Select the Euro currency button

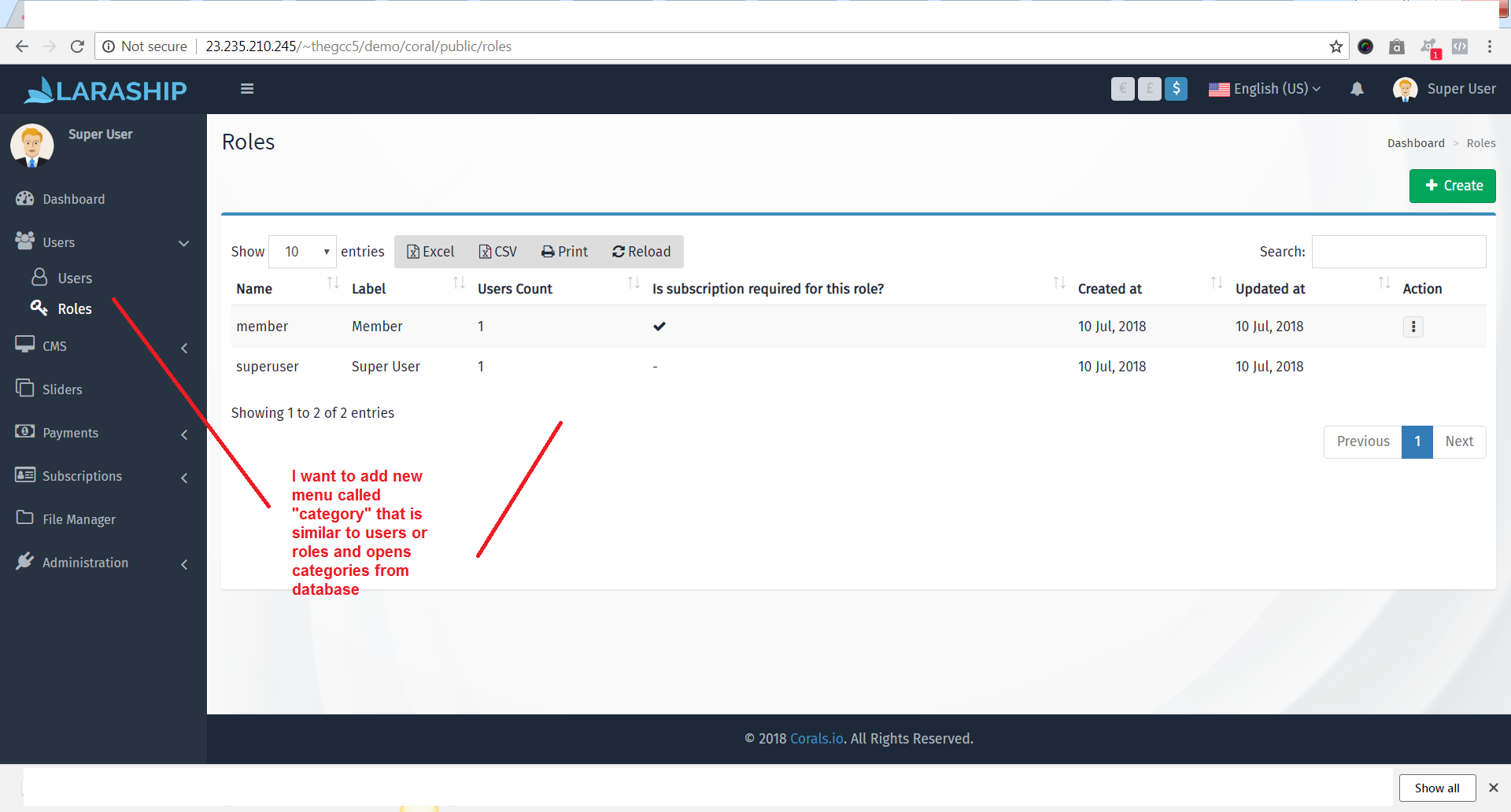pyautogui.click(x=1123, y=89)
